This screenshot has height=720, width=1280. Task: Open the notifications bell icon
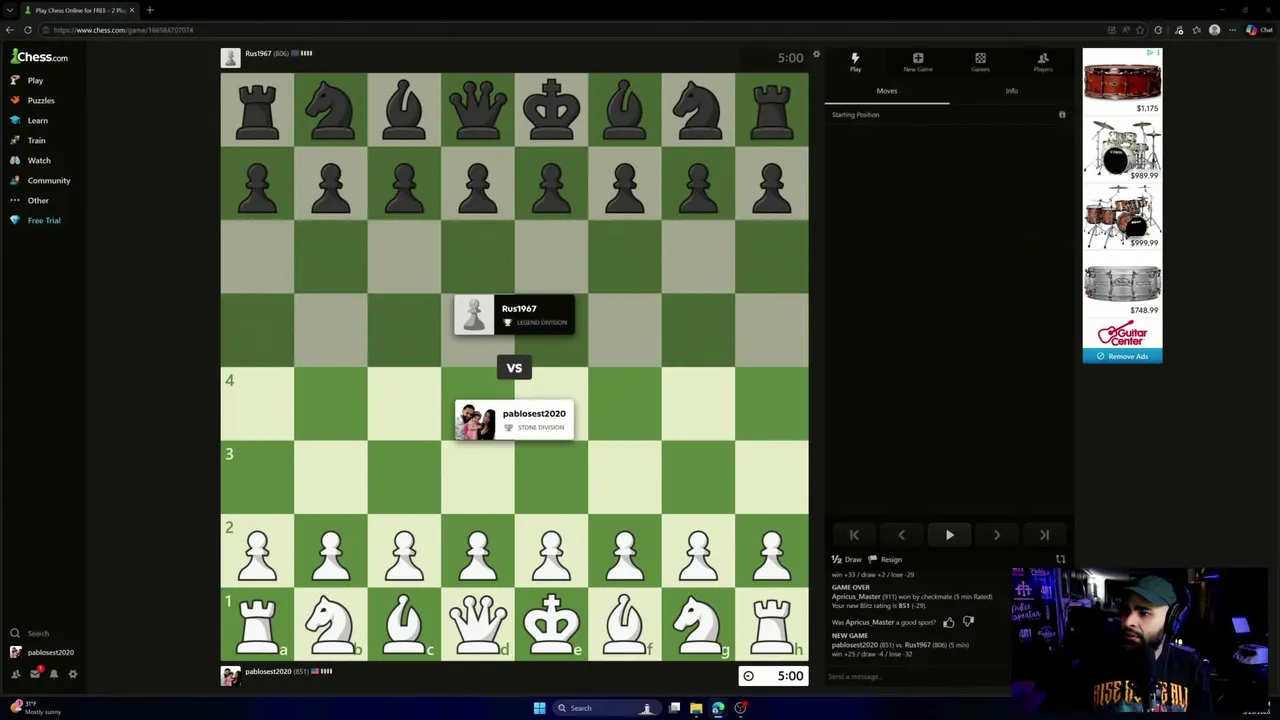(54, 674)
